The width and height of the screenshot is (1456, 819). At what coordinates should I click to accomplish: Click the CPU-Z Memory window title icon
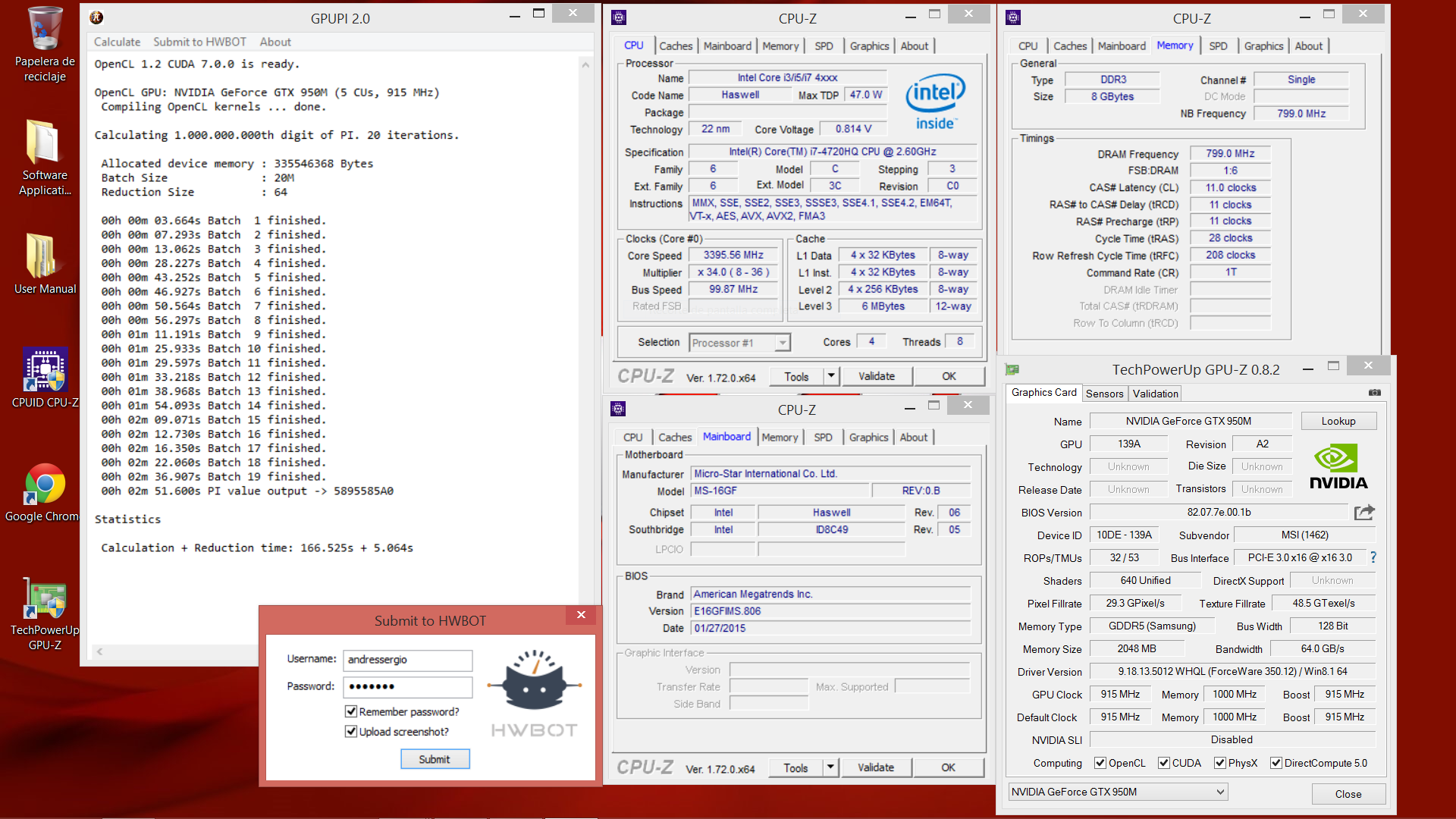(x=1013, y=17)
